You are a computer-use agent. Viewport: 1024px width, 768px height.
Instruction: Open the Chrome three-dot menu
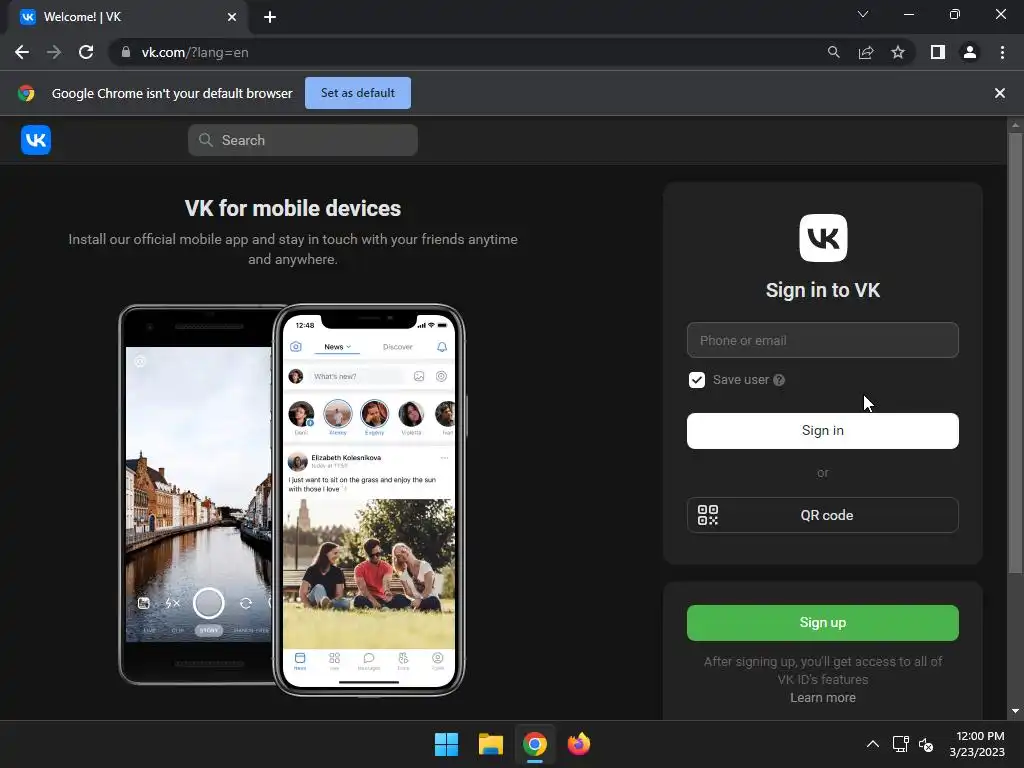coord(1002,52)
